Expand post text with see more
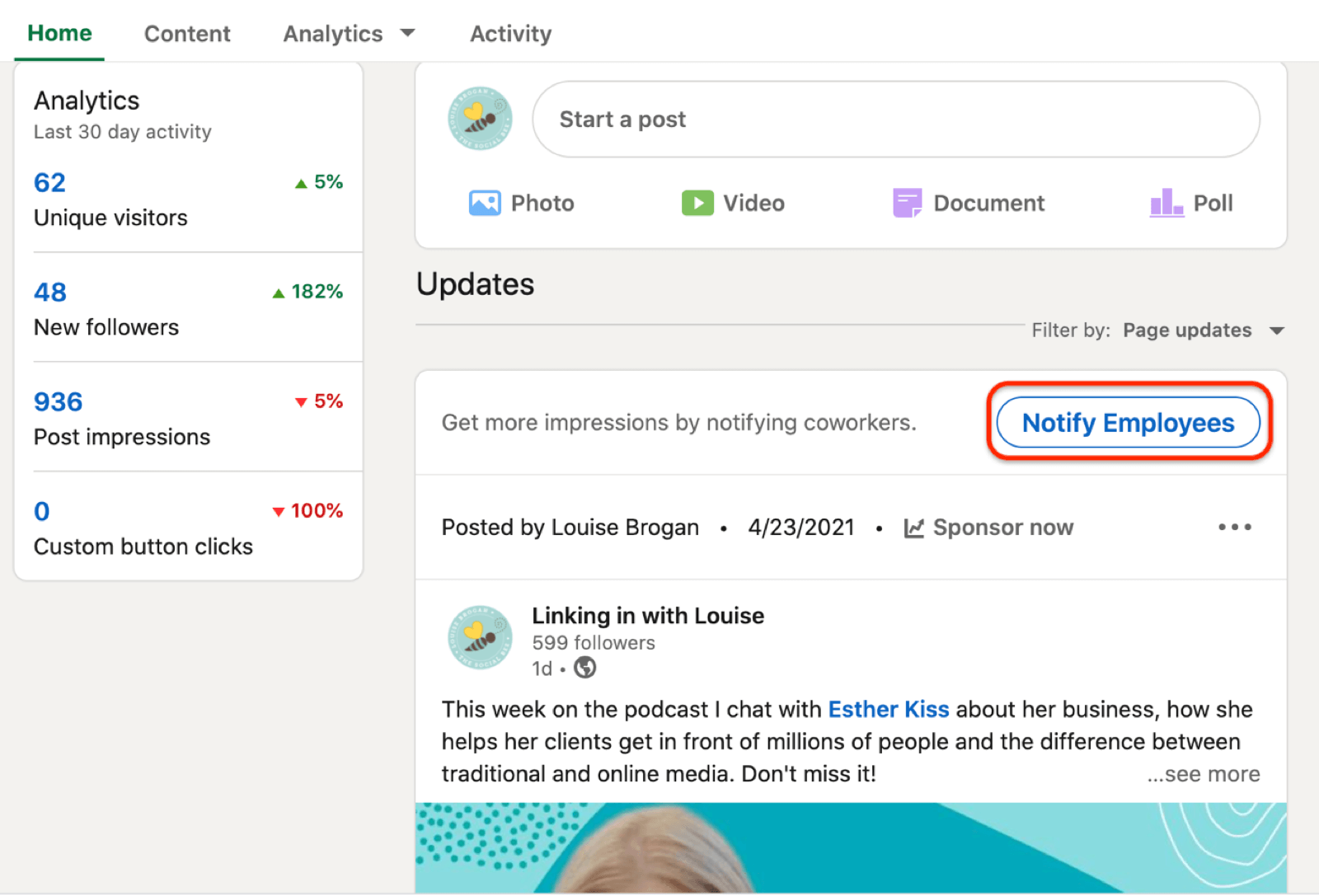1319x896 pixels. 1204,774
